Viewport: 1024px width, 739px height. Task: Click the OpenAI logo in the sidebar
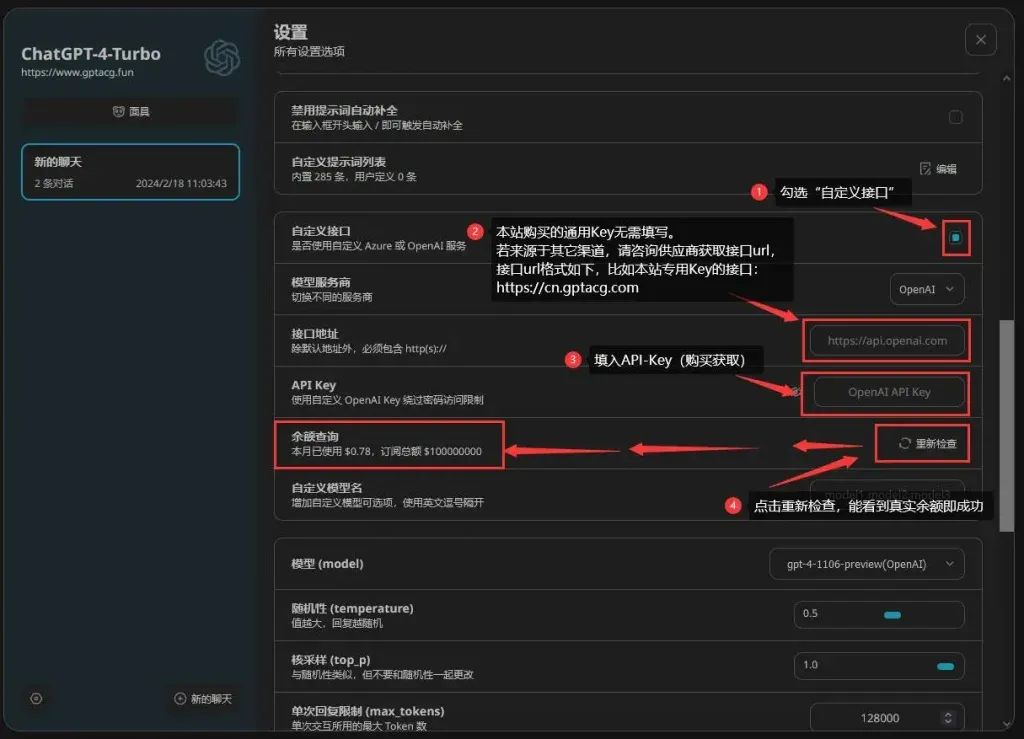(x=221, y=58)
